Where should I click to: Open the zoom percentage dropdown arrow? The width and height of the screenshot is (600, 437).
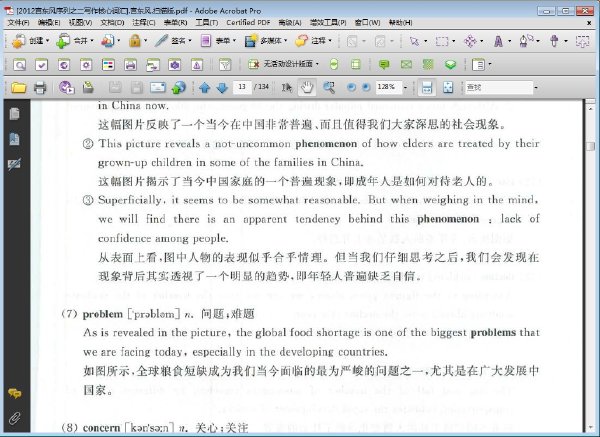405,88
